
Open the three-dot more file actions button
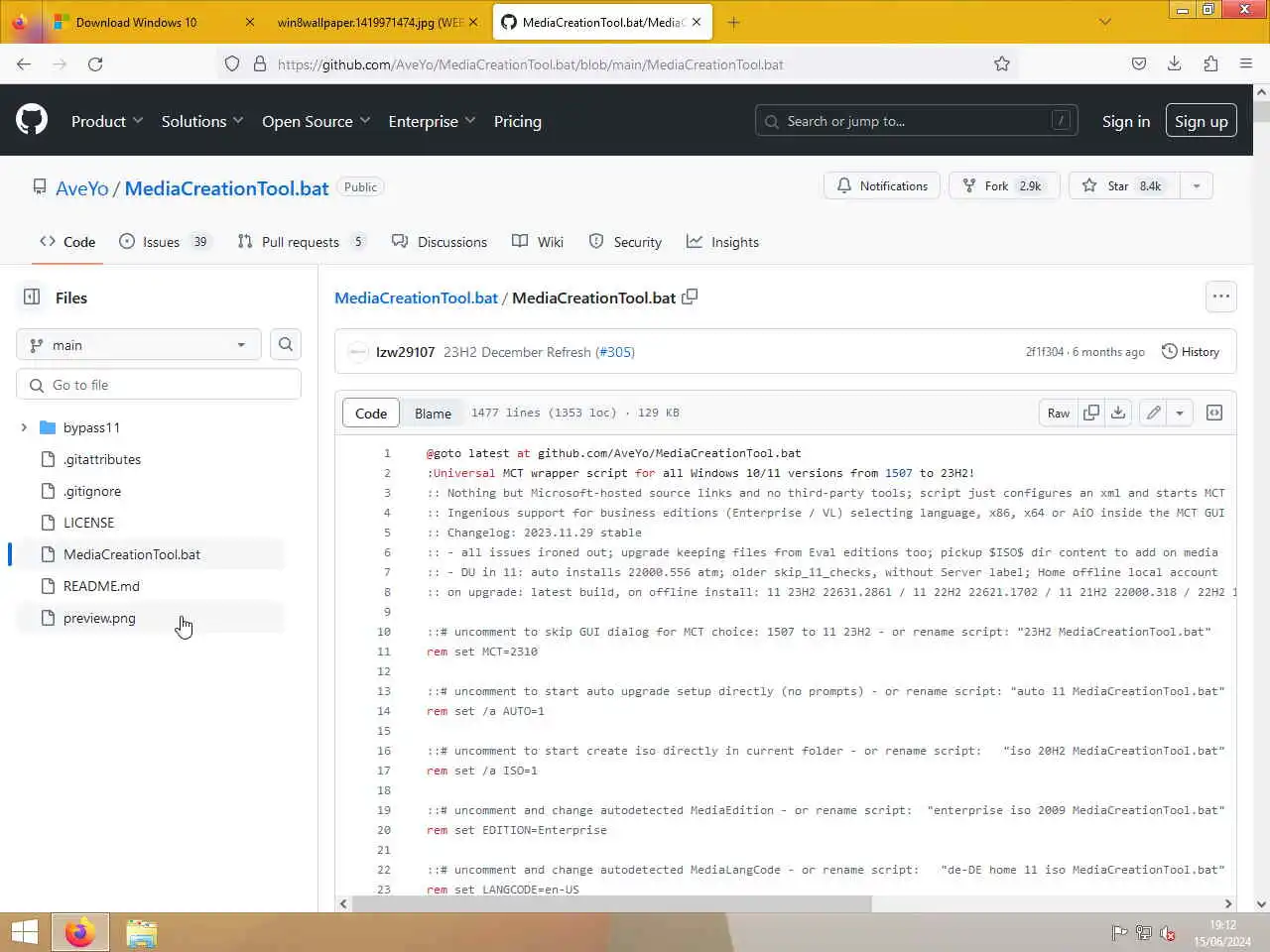(1221, 297)
